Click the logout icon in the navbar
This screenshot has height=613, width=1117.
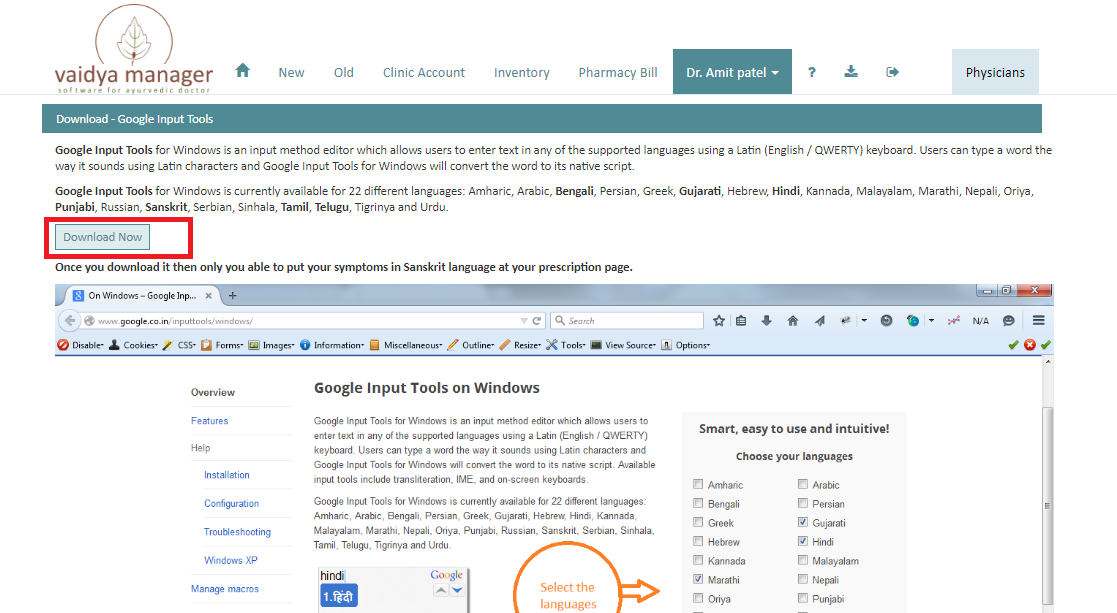point(892,72)
